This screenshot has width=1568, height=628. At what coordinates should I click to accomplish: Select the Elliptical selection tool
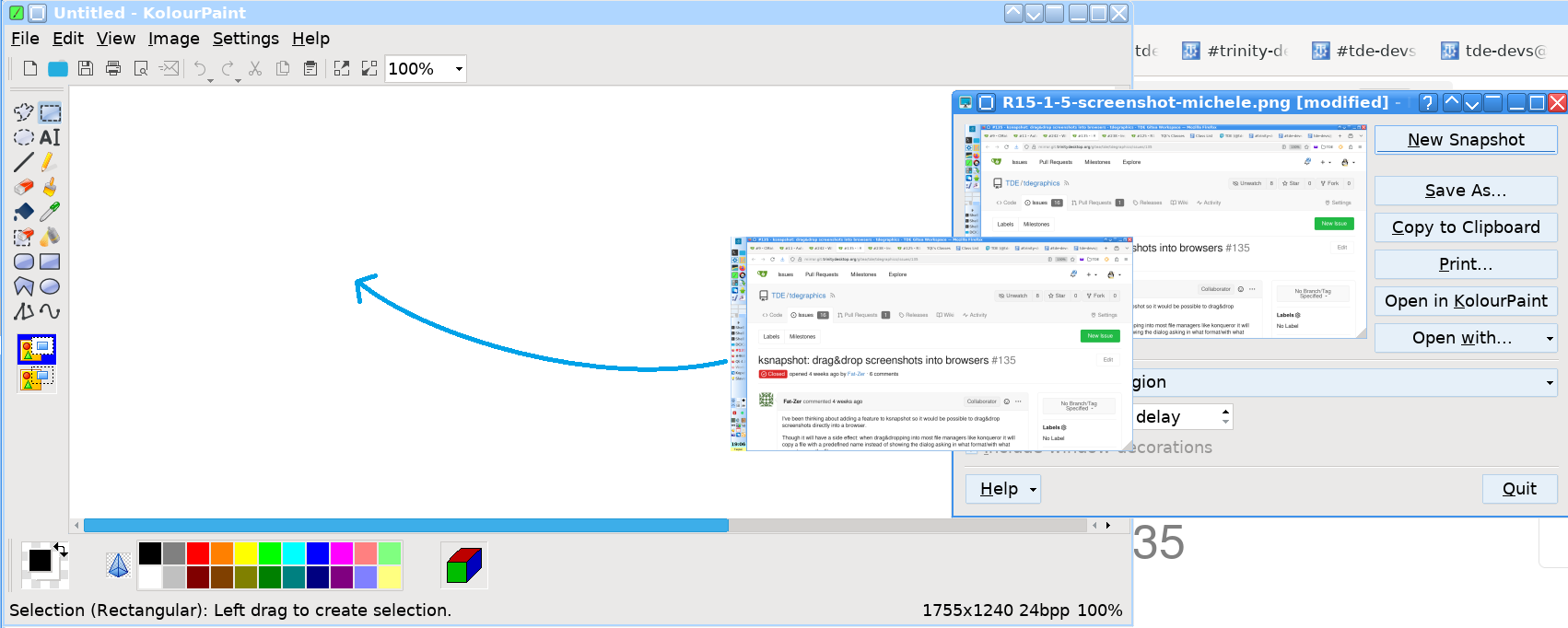[24, 137]
